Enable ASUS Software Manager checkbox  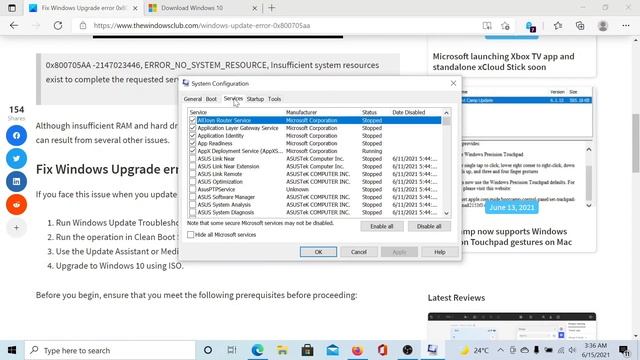(x=193, y=197)
